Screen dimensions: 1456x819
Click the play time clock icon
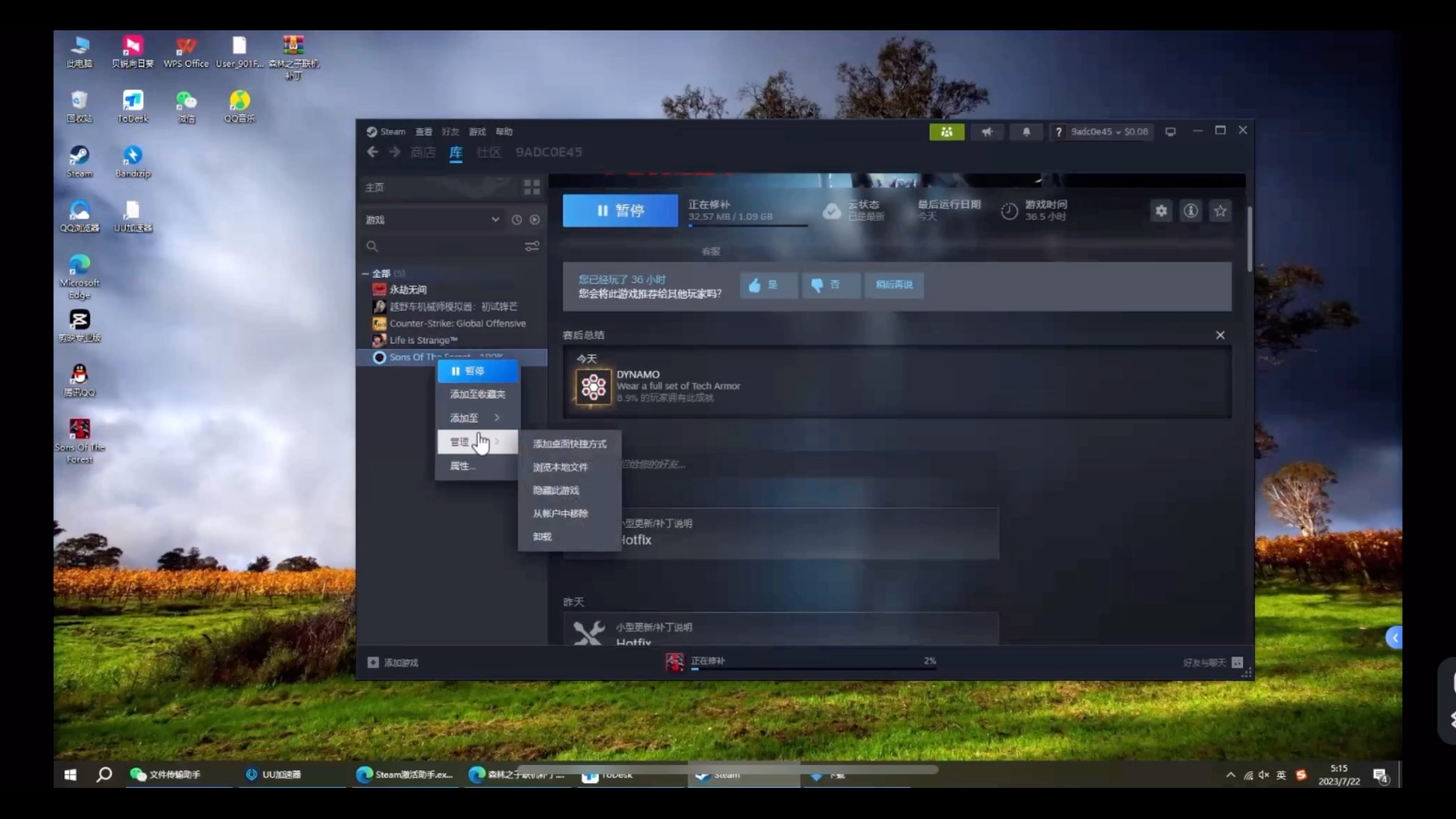click(1009, 212)
